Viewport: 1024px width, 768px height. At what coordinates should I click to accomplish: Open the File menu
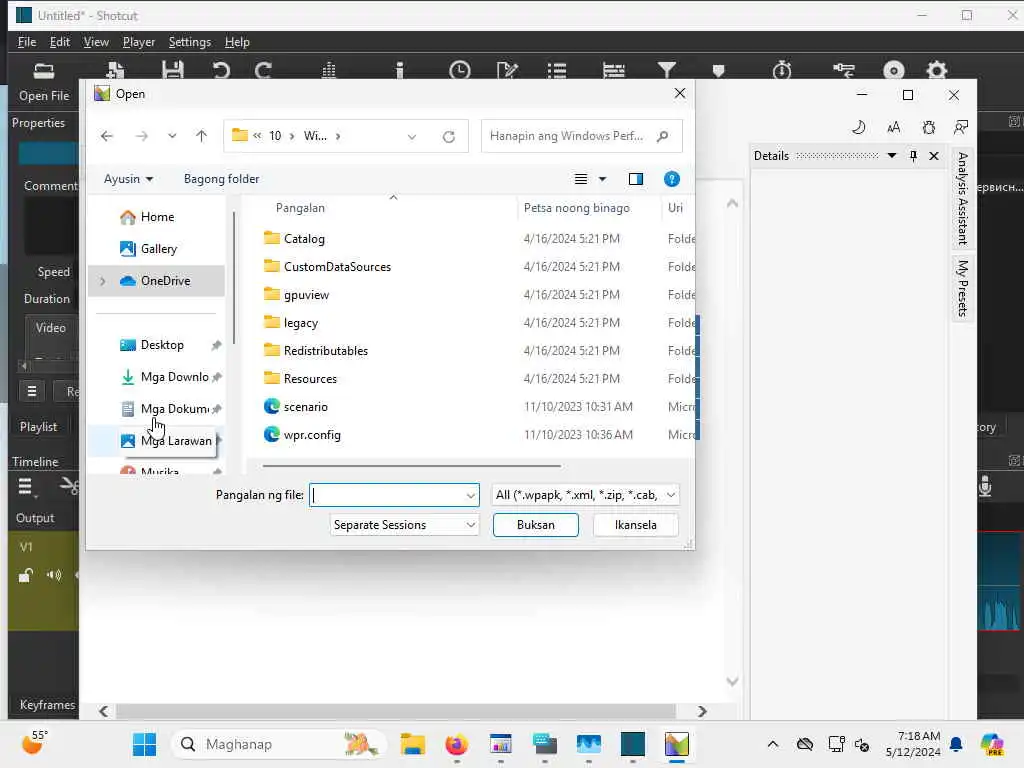point(27,42)
